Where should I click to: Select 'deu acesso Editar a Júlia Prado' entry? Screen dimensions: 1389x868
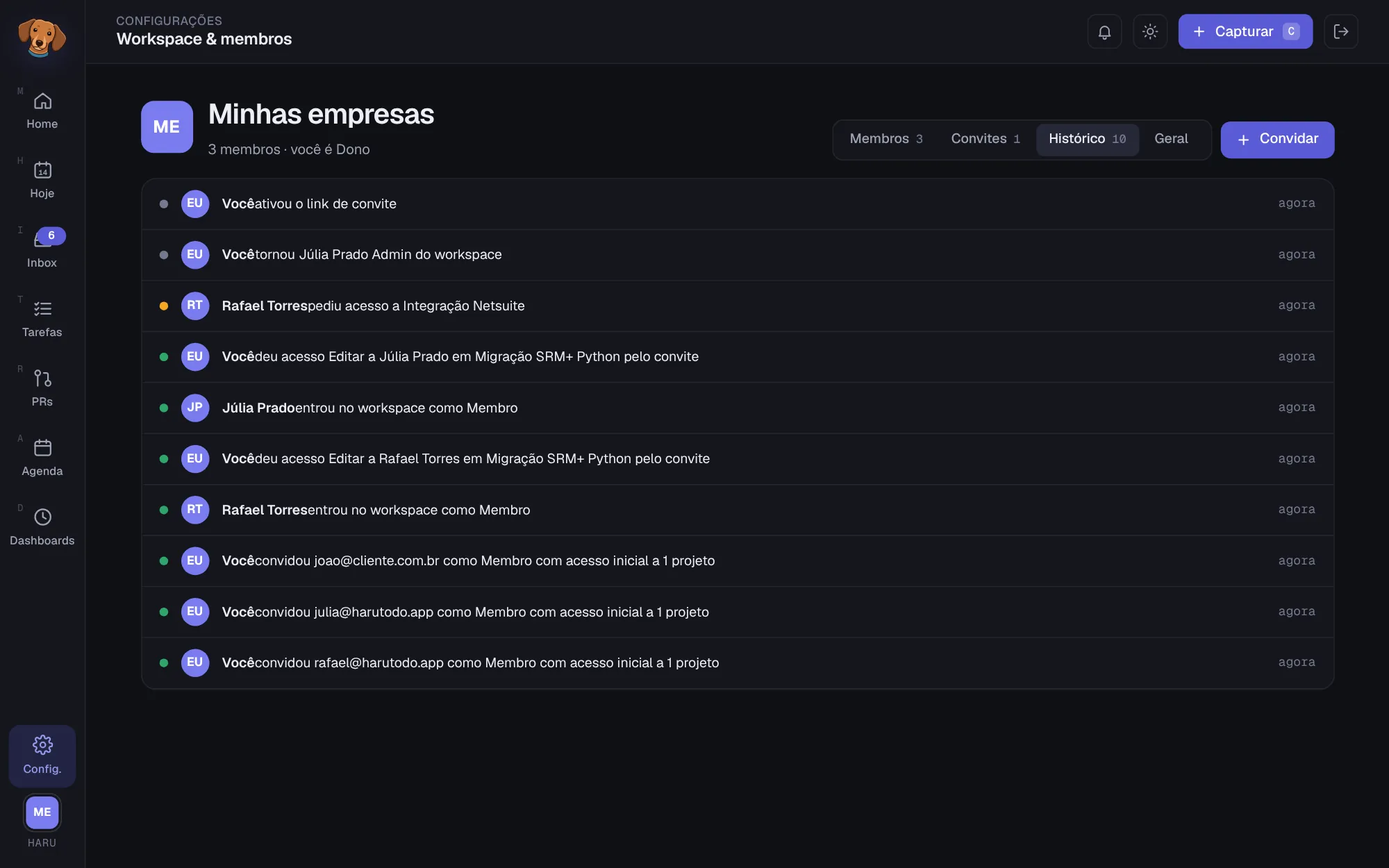click(x=738, y=357)
